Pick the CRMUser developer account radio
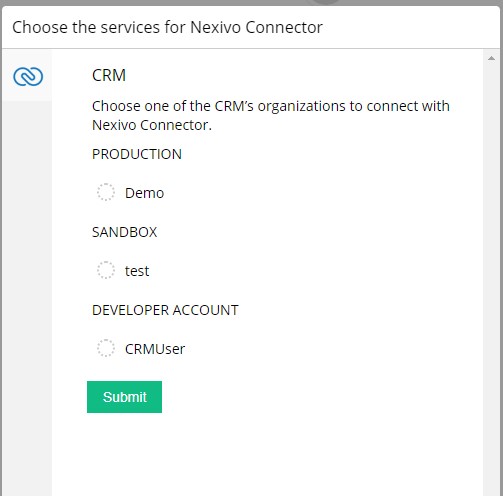Image resolution: width=503 pixels, height=496 pixels. click(x=106, y=348)
